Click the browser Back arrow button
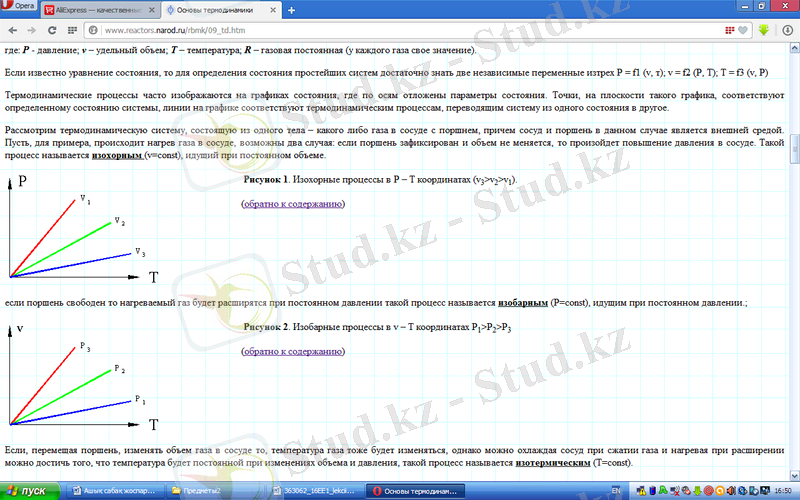The image size is (800, 500). click(12, 30)
